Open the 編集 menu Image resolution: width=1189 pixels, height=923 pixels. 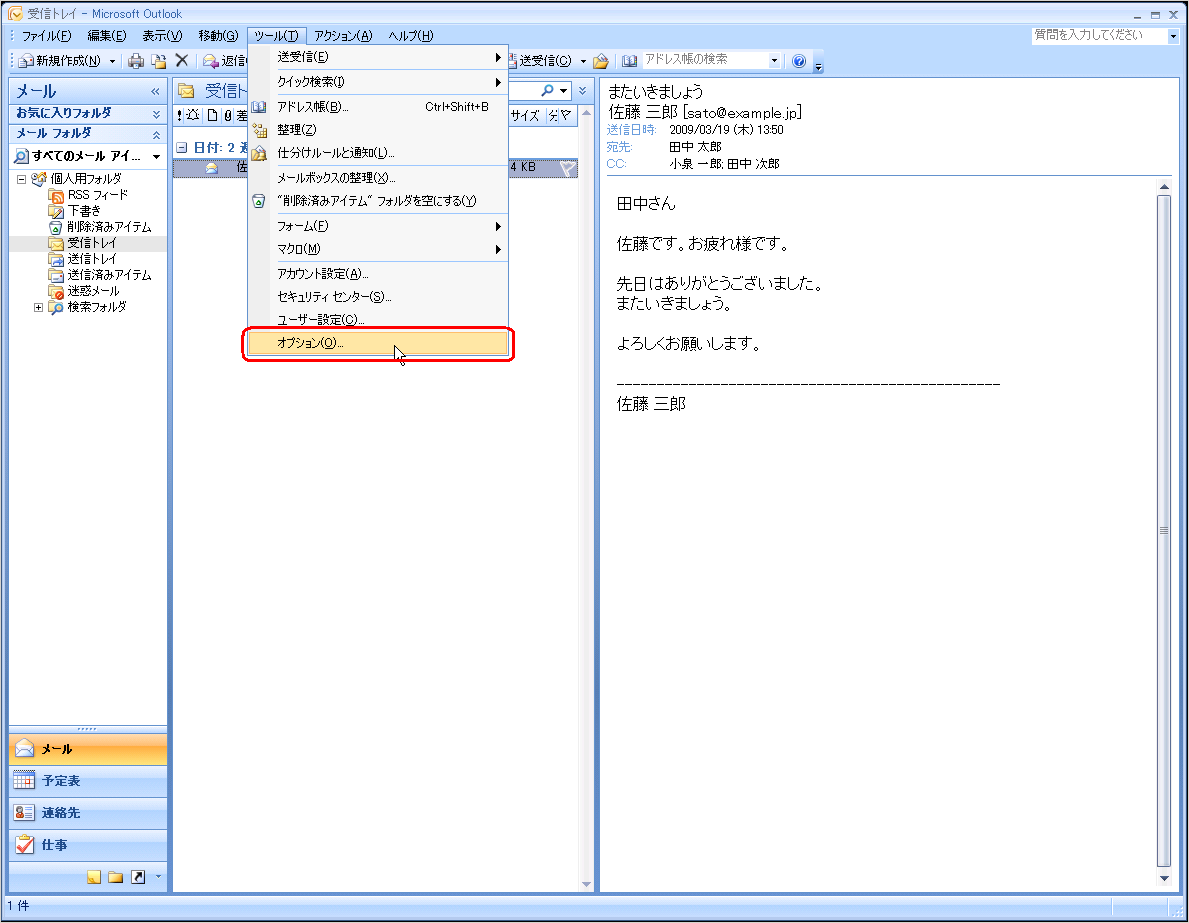[x=106, y=36]
